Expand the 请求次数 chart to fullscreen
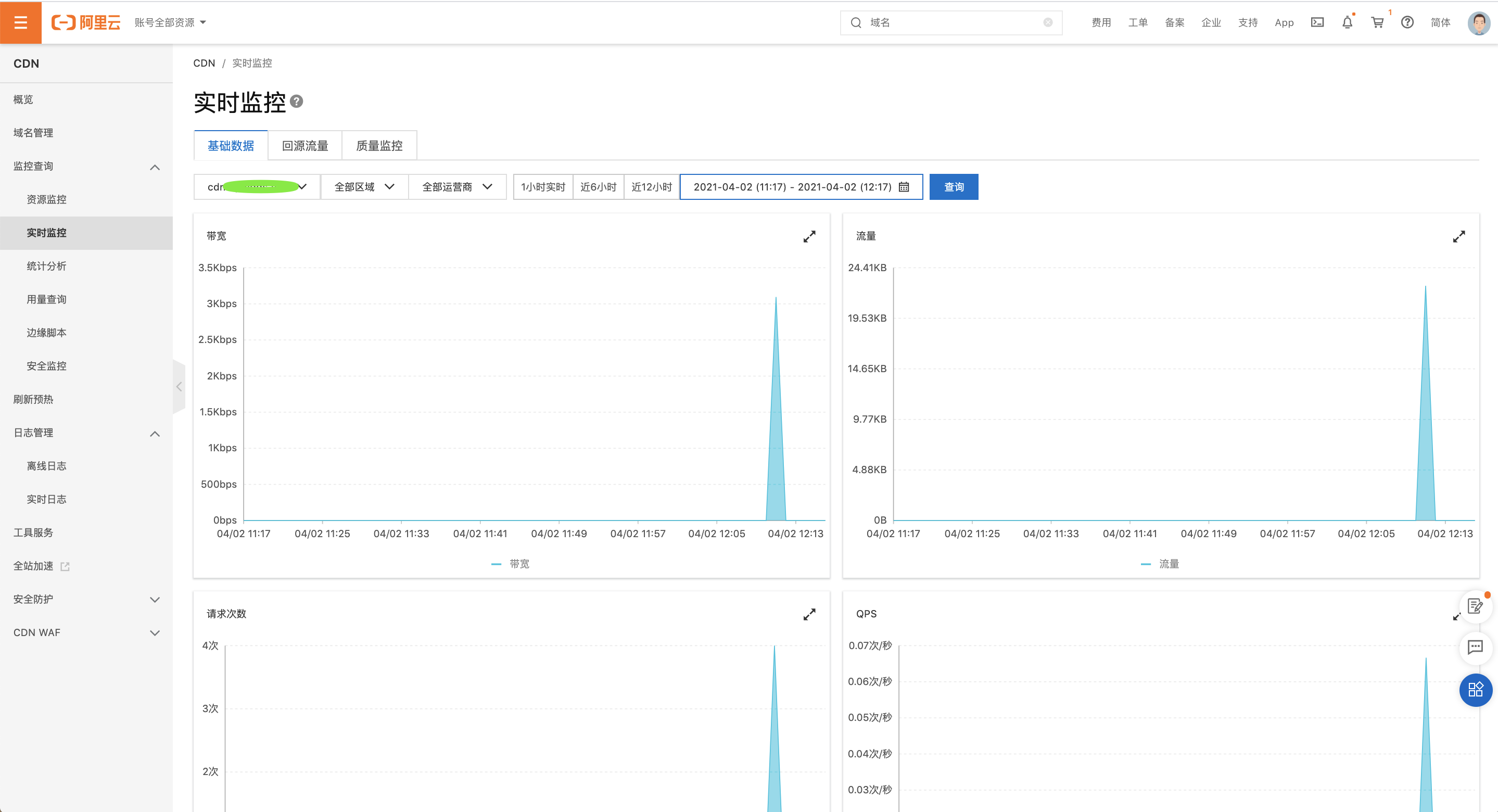Image resolution: width=1498 pixels, height=812 pixels. [x=809, y=614]
